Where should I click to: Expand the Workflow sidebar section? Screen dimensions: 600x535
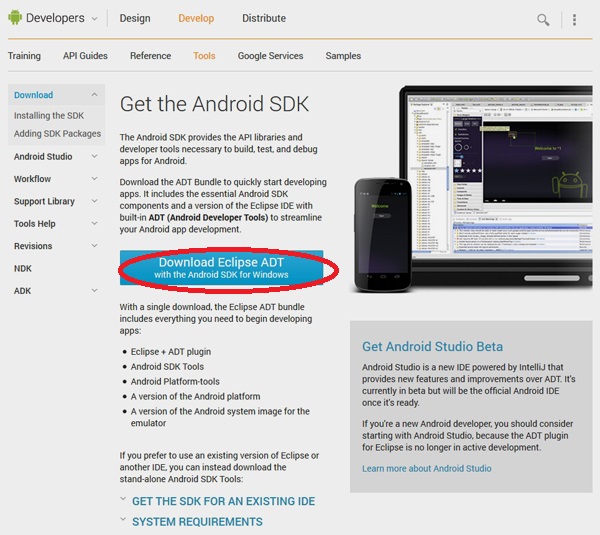click(x=94, y=179)
